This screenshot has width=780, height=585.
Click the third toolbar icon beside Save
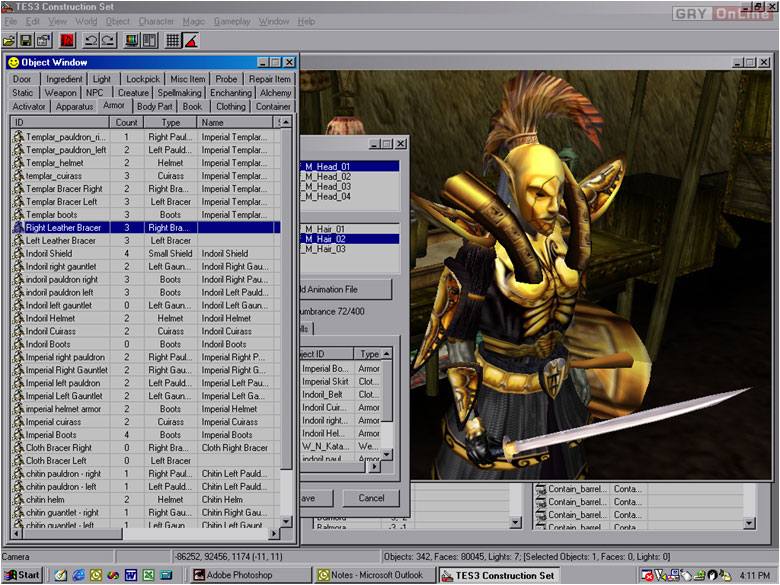tap(44, 41)
